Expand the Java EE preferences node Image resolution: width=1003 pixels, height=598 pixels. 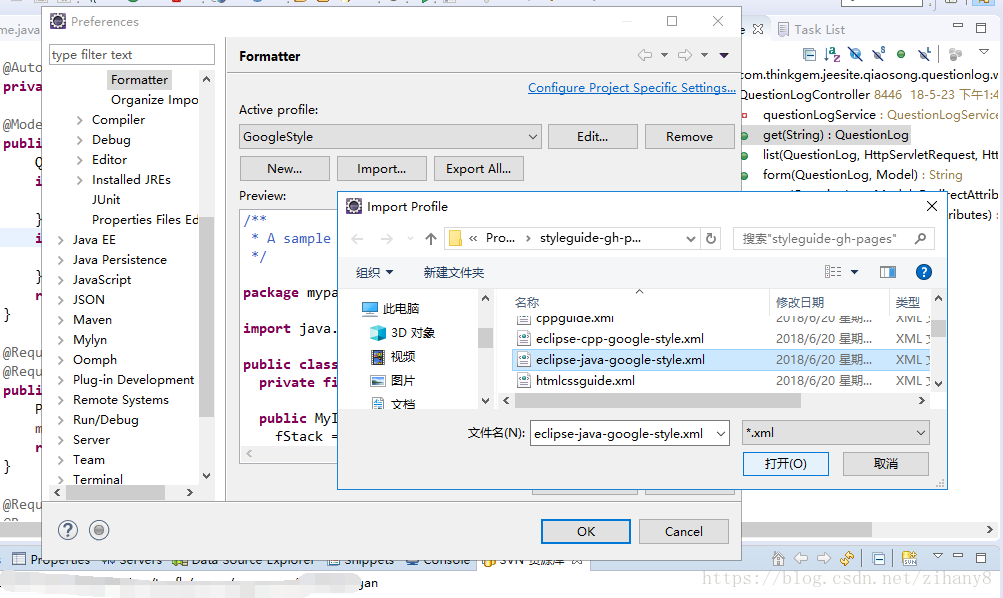61,240
